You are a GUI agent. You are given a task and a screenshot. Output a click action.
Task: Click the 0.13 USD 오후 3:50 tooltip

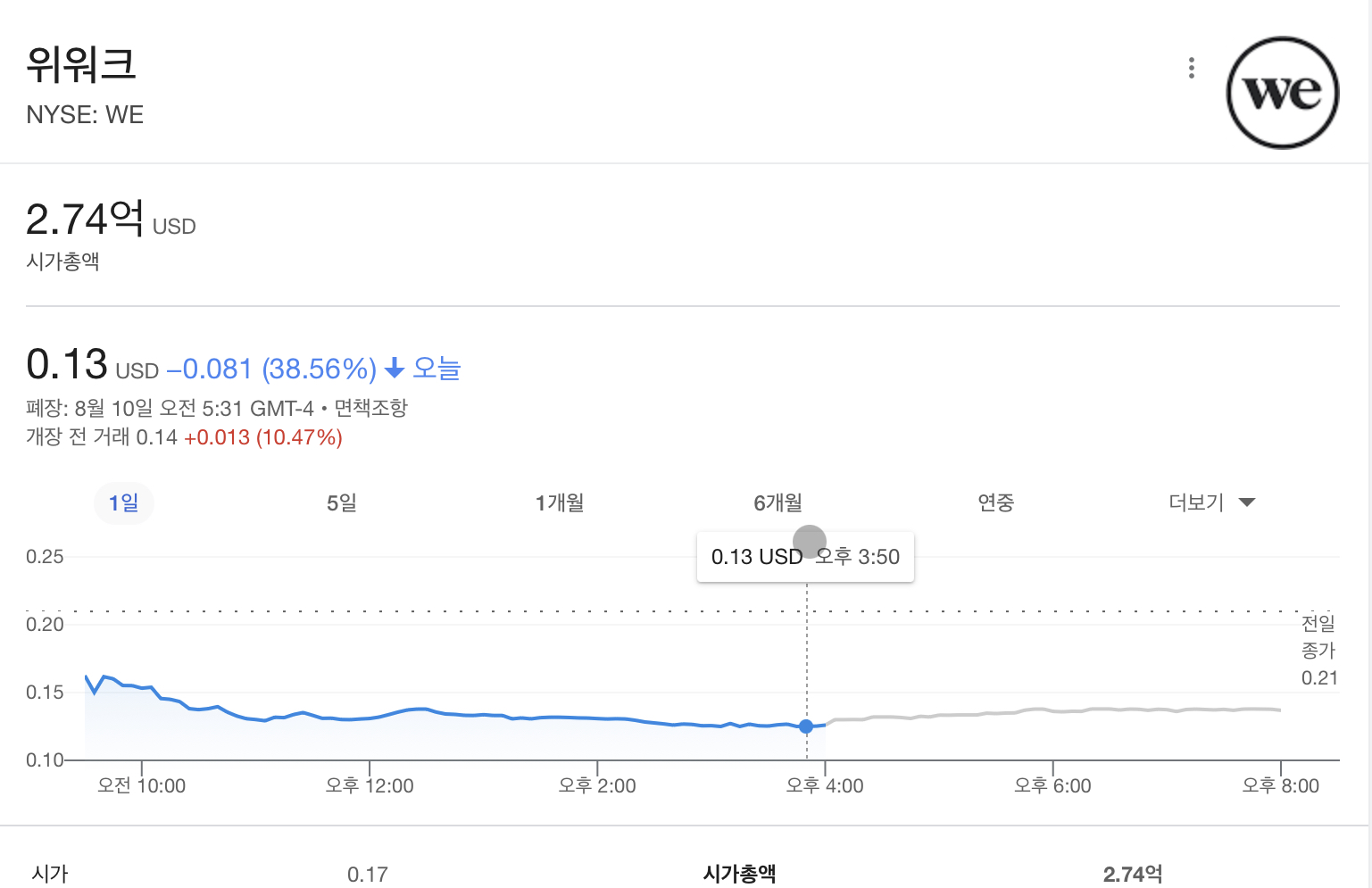click(x=805, y=557)
